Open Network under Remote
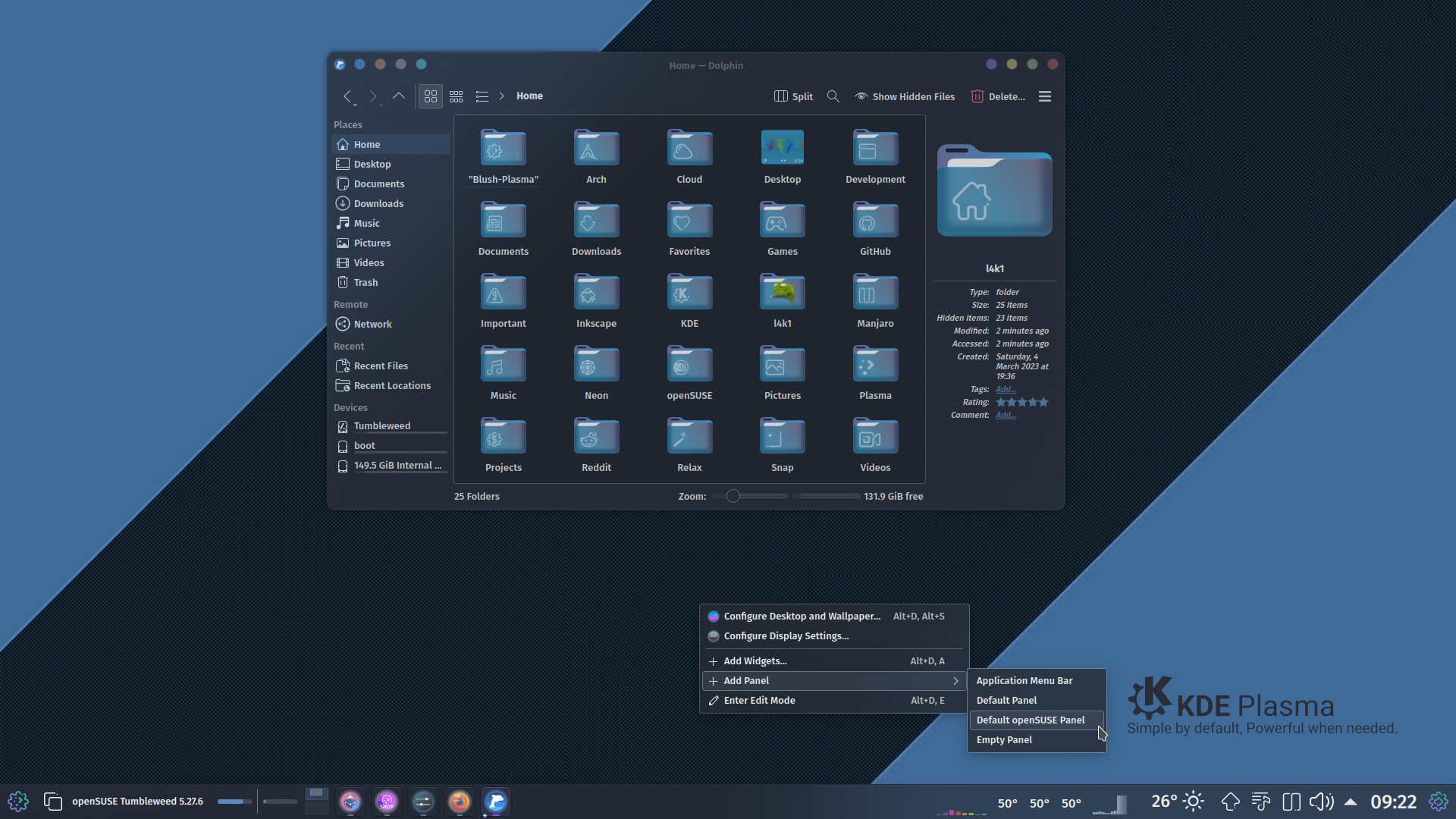This screenshot has height=819, width=1456. click(x=391, y=324)
